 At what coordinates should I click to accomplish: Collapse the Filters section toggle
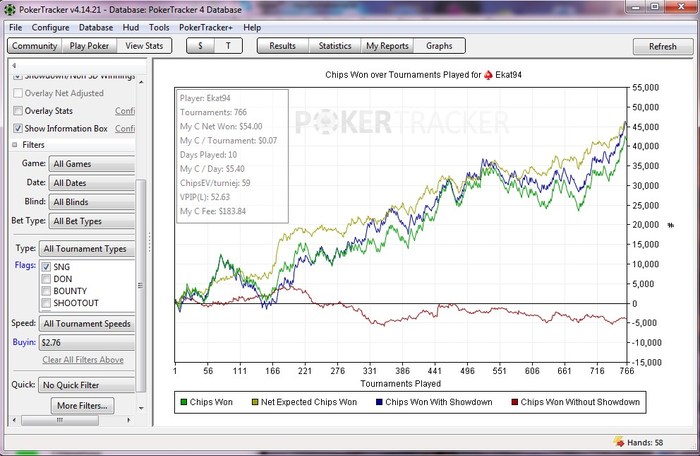(15, 145)
